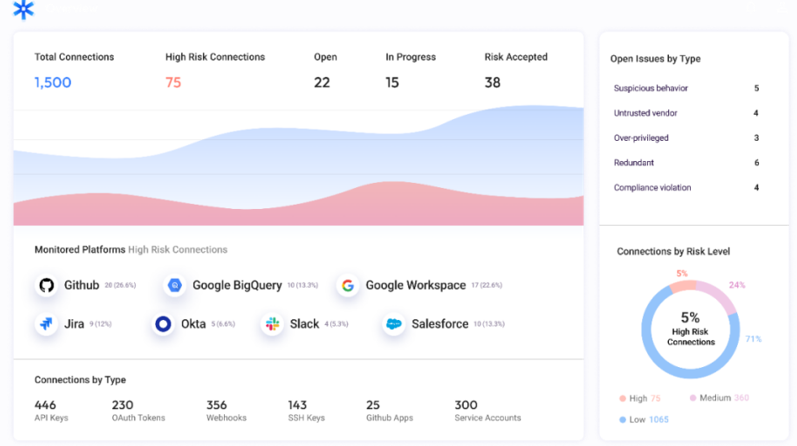Select the Jira platform icon
The image size is (797, 446).
(46, 324)
